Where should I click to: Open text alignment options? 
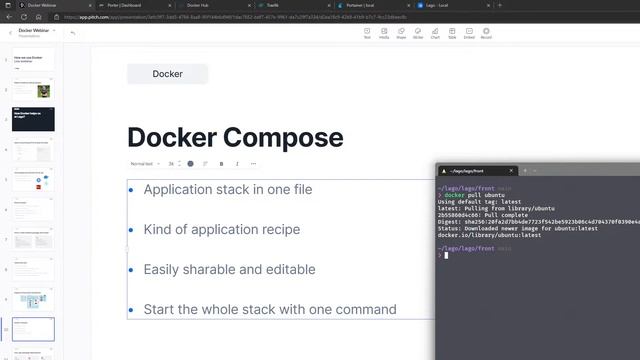click(x=205, y=164)
